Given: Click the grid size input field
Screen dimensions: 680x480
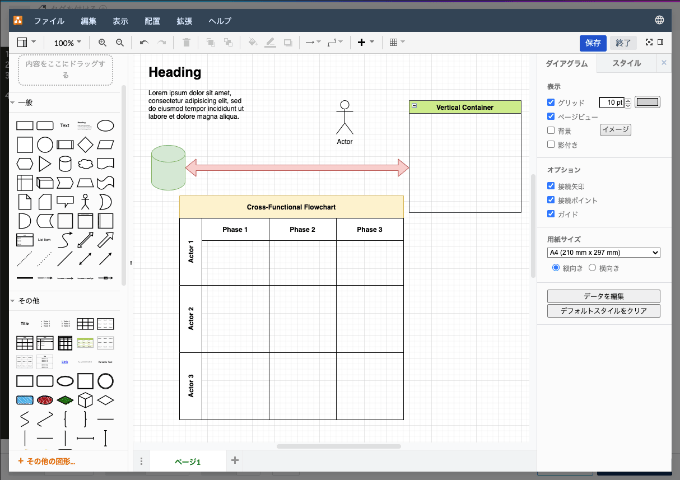Looking at the screenshot, I should (x=610, y=102).
